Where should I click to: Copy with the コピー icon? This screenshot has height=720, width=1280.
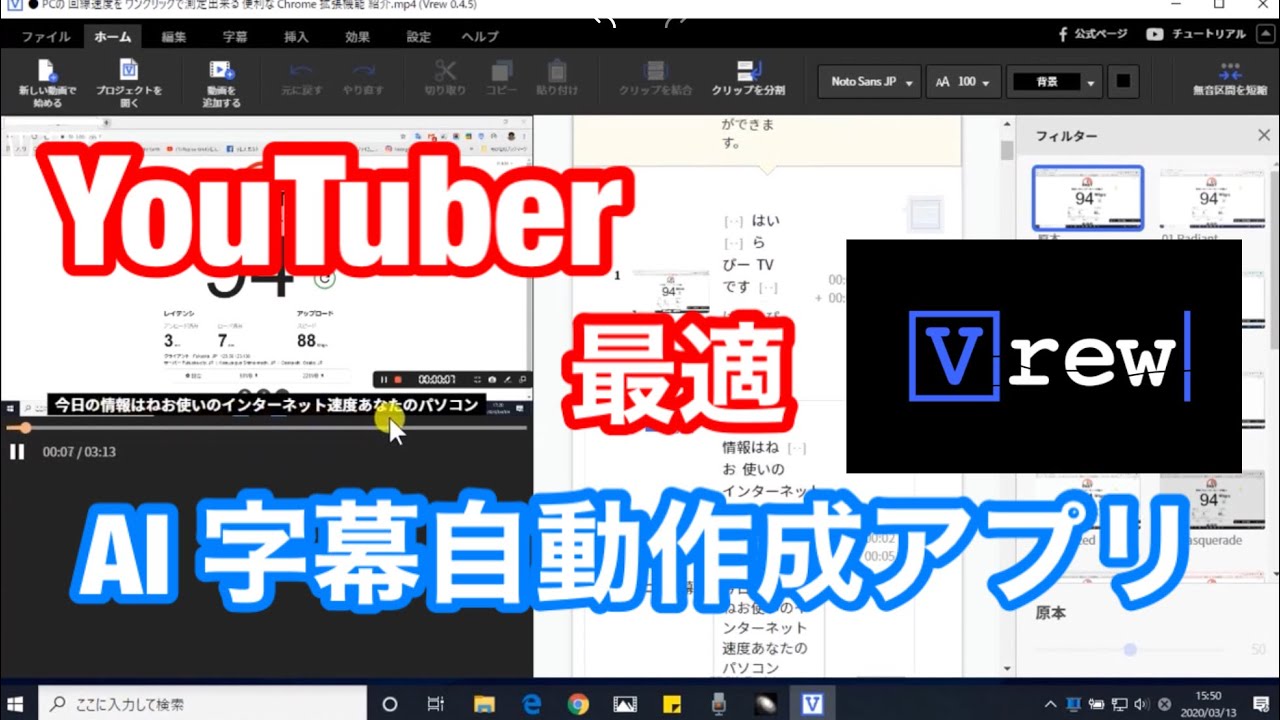coord(501,78)
